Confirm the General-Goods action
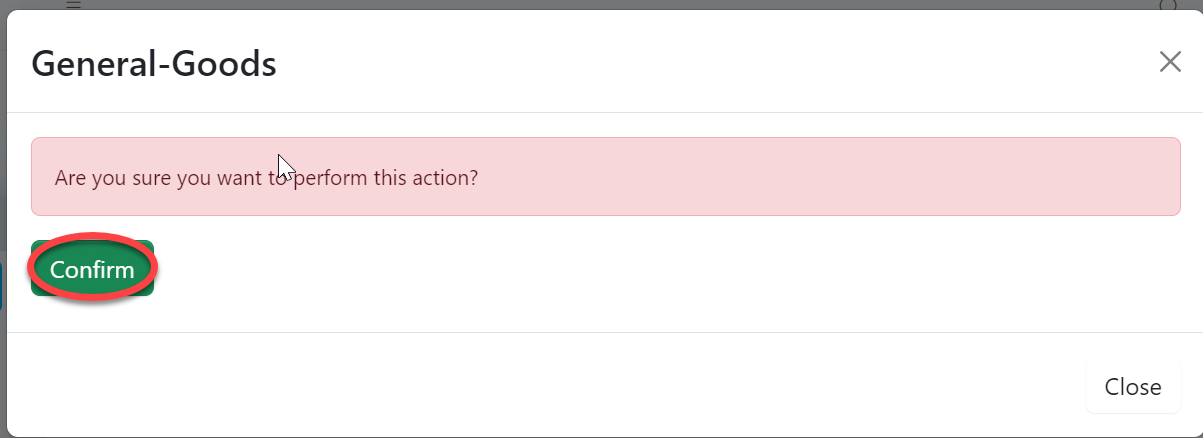The image size is (1203, 438). (92, 269)
